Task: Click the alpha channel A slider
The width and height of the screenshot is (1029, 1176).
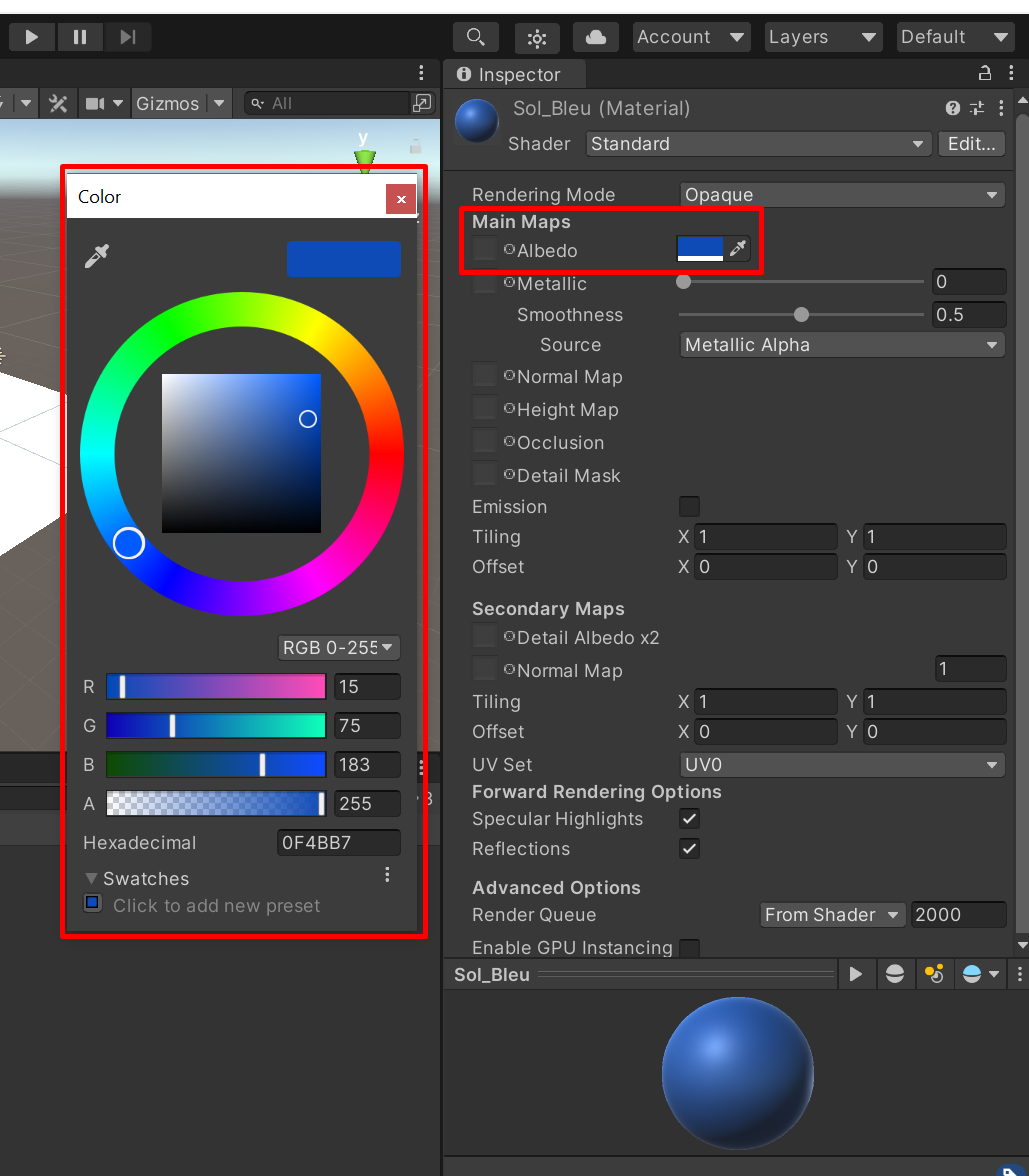Action: tap(216, 803)
